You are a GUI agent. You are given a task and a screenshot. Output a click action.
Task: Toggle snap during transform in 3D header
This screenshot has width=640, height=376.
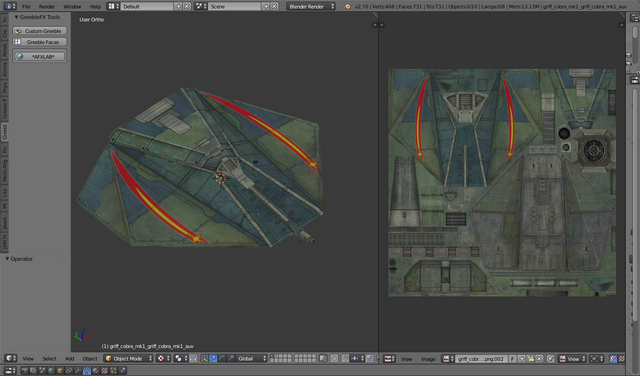pos(345,358)
